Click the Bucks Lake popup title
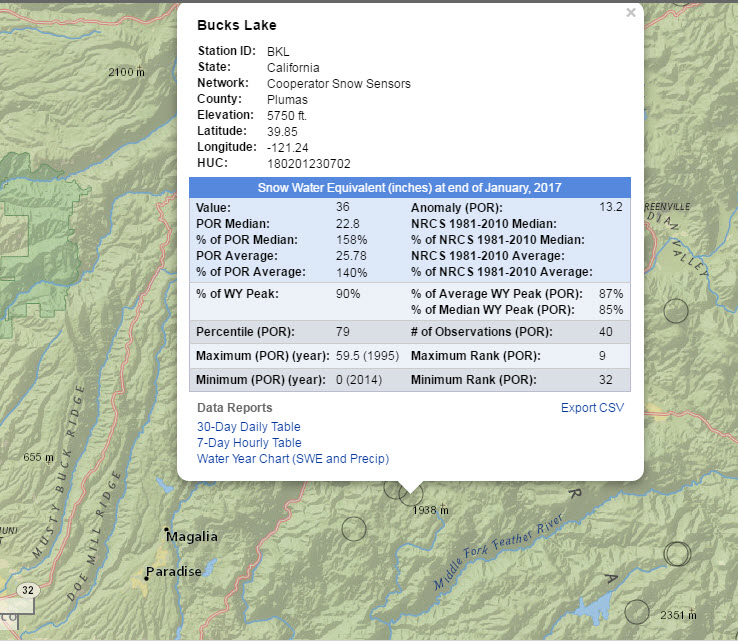Image resolution: width=738 pixels, height=641 pixels. 236,25
